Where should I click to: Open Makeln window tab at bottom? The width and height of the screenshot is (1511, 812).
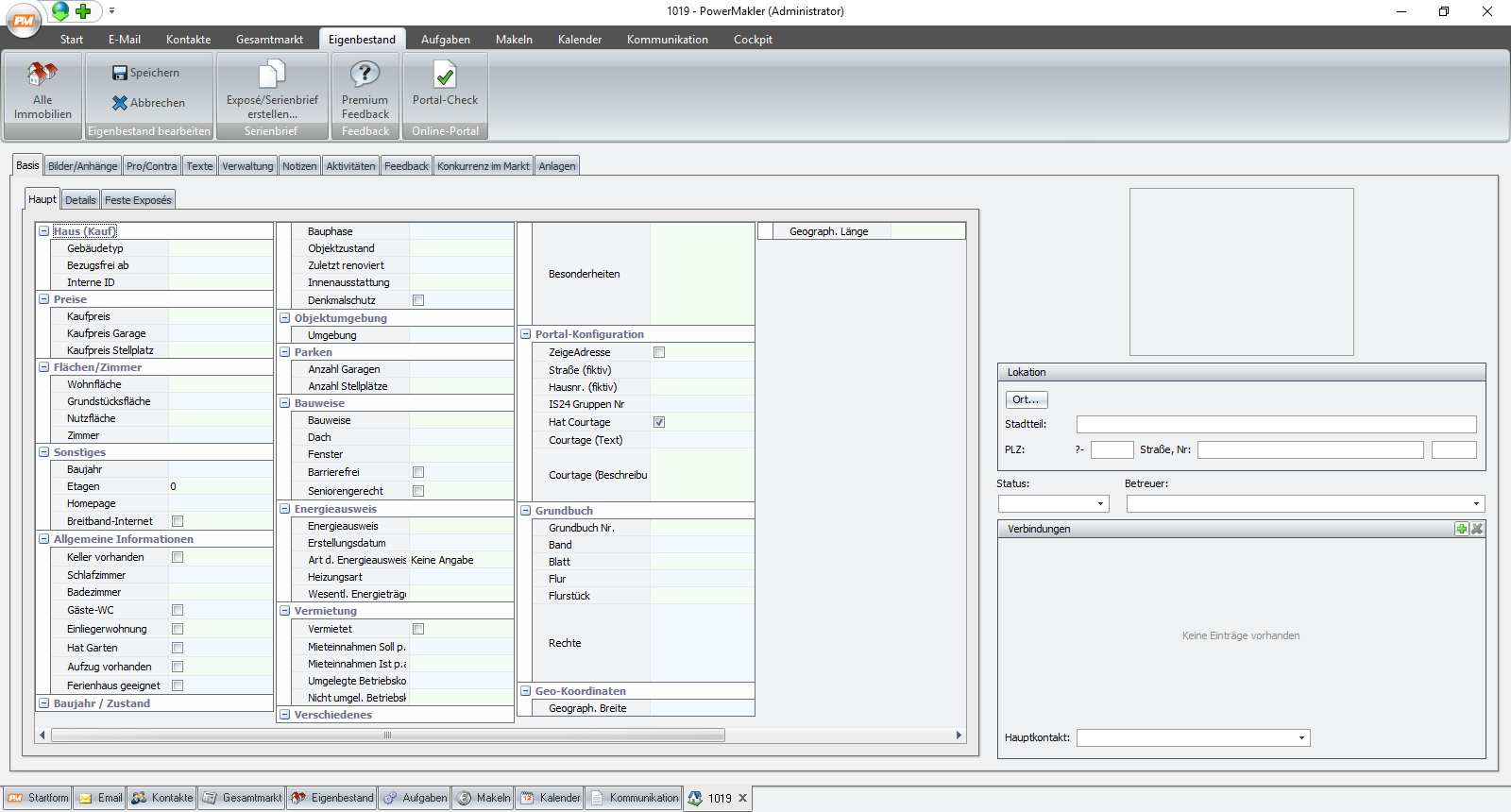click(483, 798)
